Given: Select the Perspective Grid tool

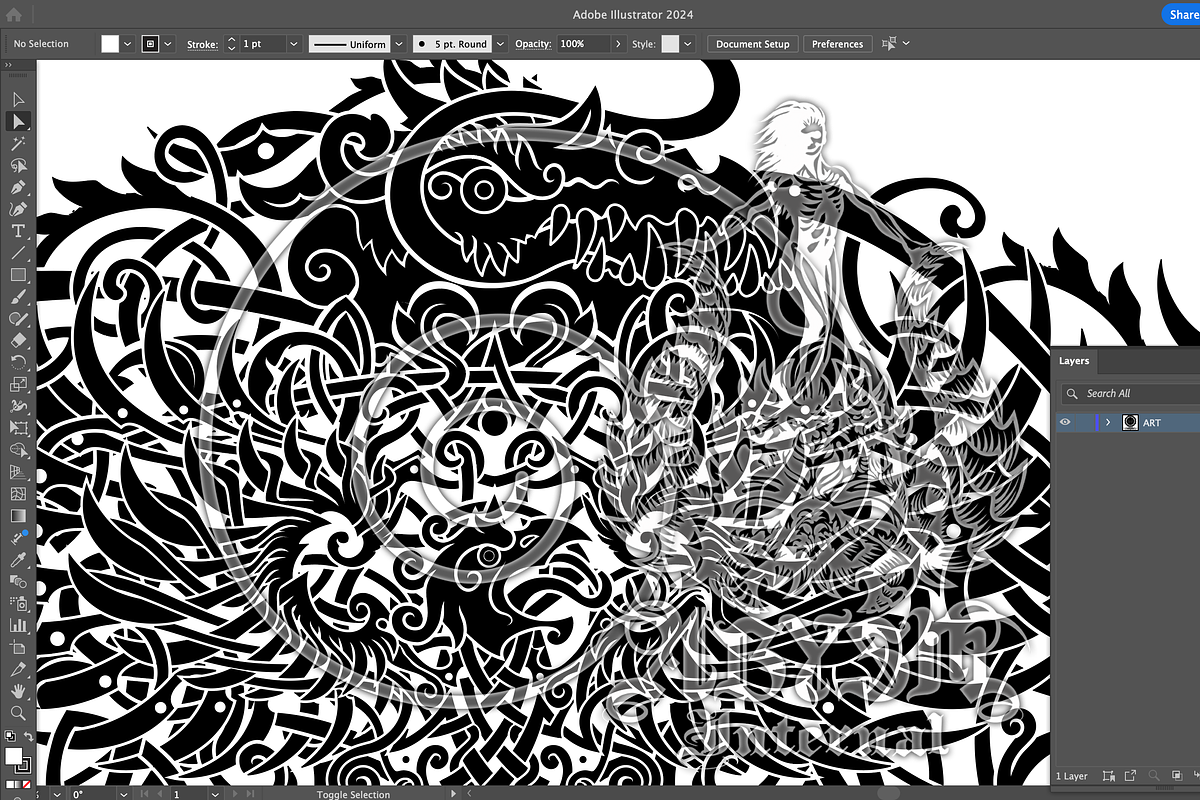Looking at the screenshot, I should pos(18,472).
